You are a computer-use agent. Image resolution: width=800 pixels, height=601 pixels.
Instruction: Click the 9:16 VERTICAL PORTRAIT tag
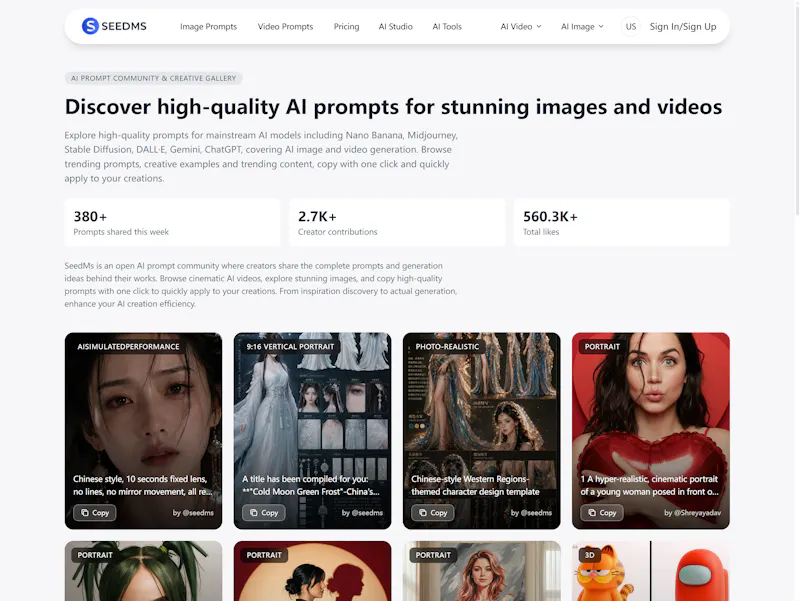tap(290, 346)
